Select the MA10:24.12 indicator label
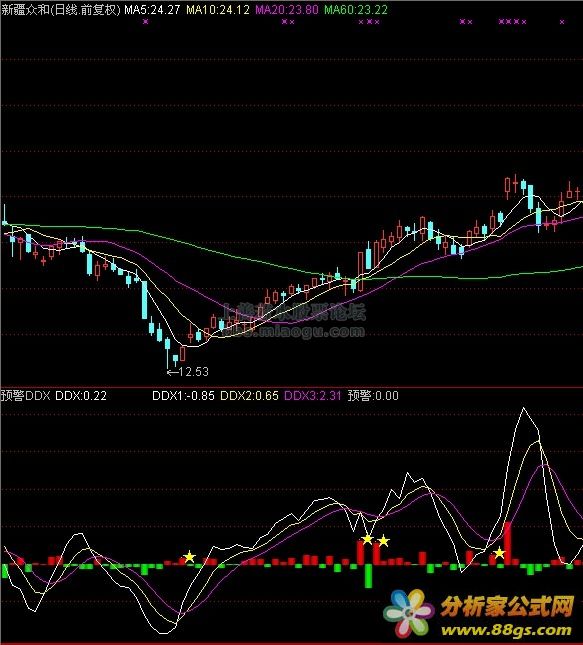 [218, 9]
